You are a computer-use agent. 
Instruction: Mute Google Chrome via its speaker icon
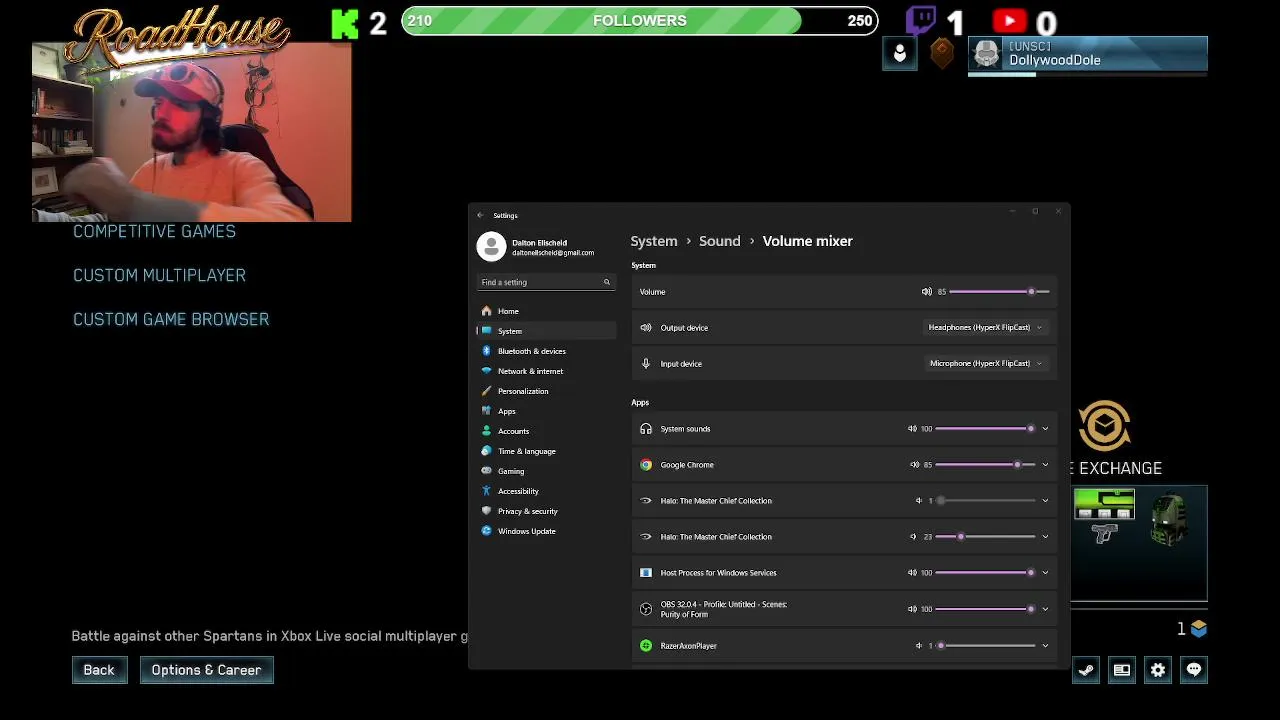click(x=914, y=465)
